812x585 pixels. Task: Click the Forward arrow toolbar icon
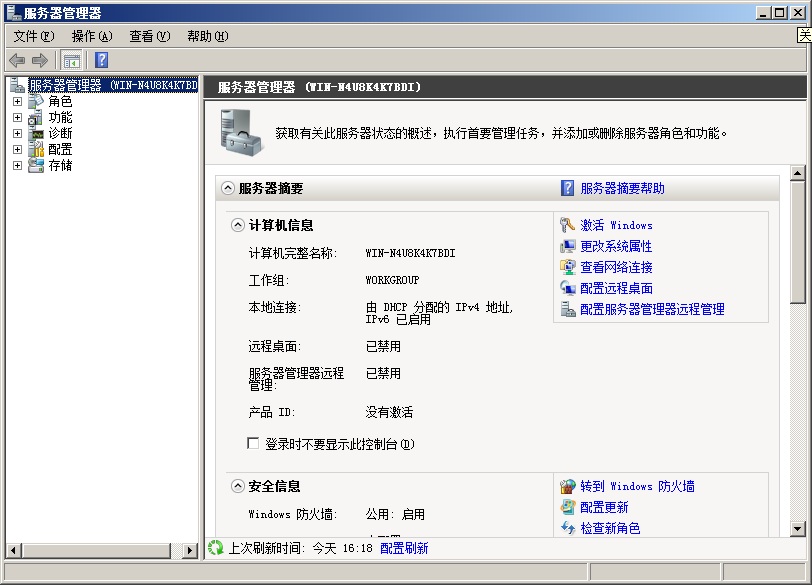40,61
